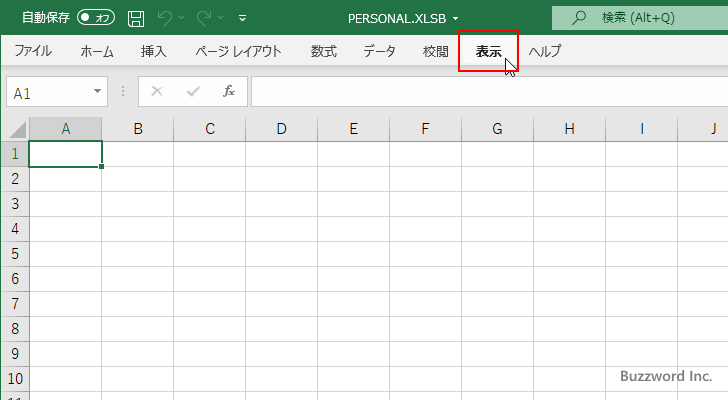Click the Select All corner triangle

(18, 129)
